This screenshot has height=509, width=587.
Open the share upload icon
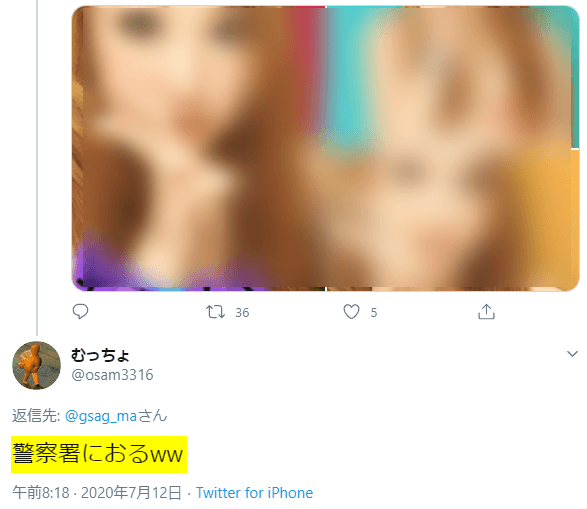pos(486,311)
